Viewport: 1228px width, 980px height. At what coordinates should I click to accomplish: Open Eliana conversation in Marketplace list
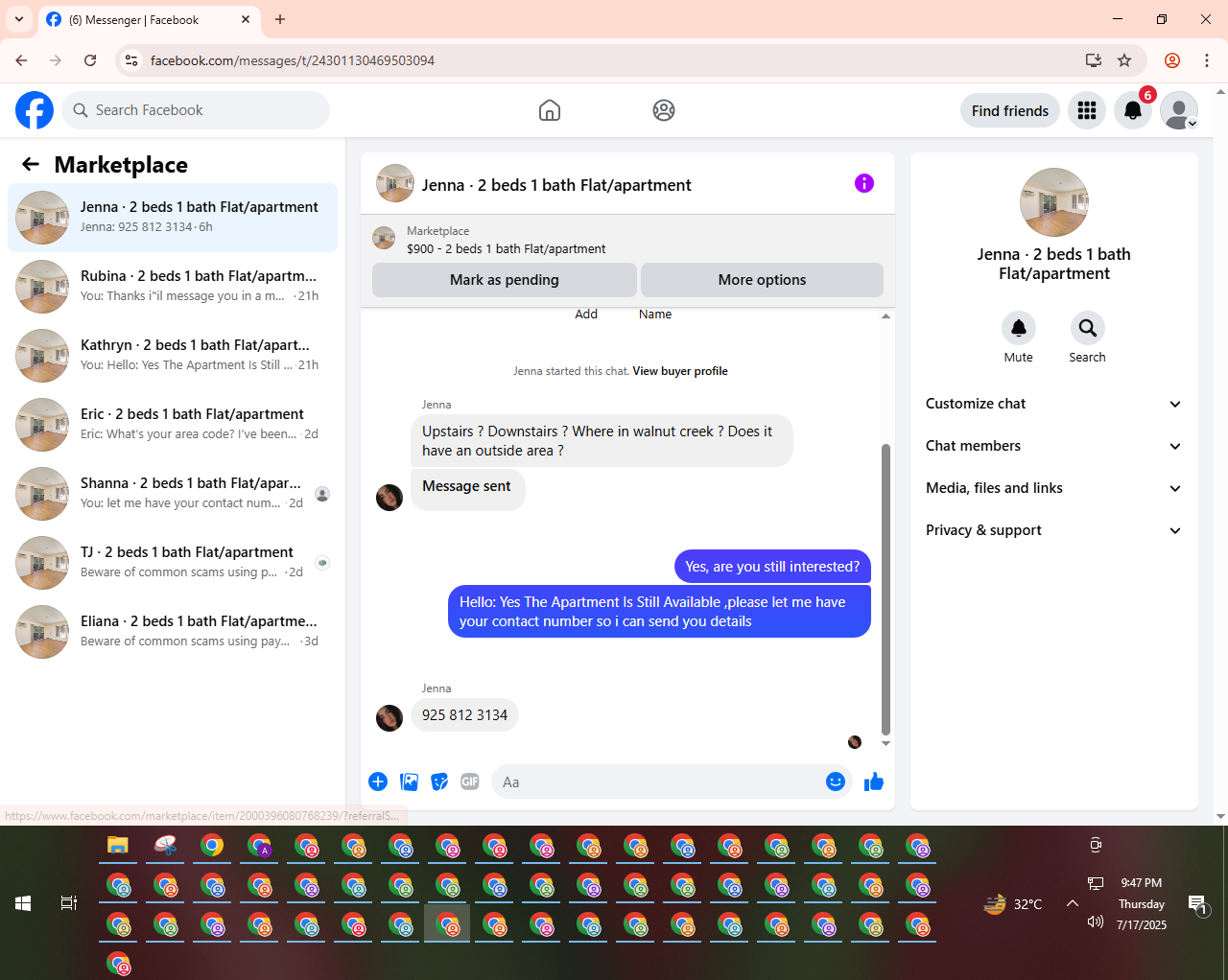point(173,632)
